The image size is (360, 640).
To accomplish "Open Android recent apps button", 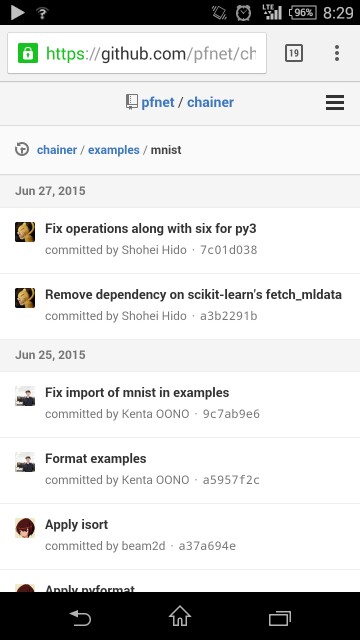I will (x=280, y=618).
